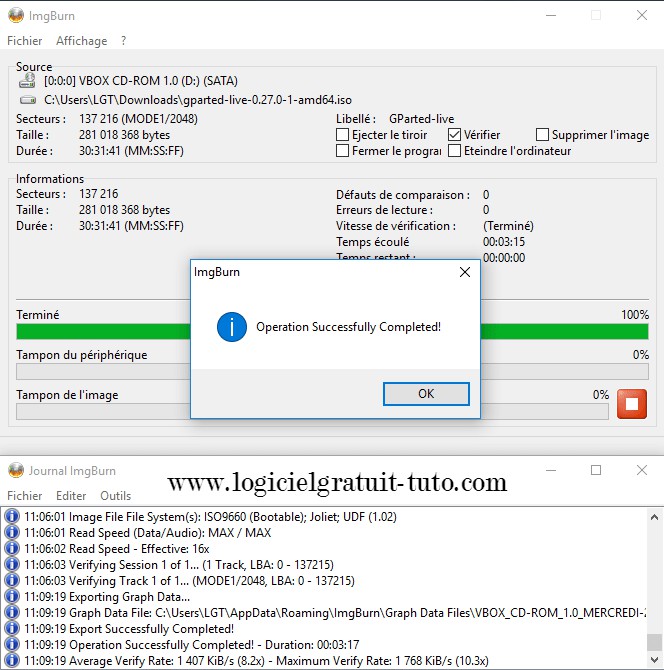Click the Vitesse de vérification (Terminé) value
Image resolution: width=664 pixels, height=670 pixels.
pyautogui.click(x=508, y=226)
